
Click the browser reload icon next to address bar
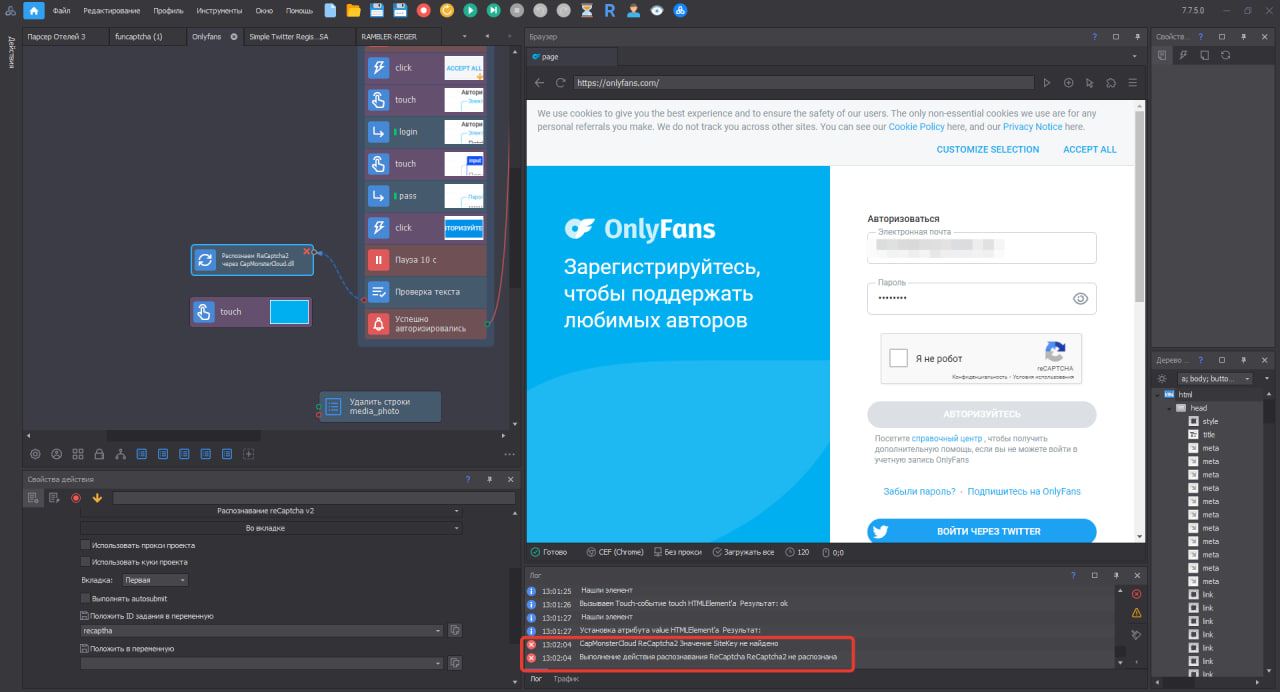click(561, 83)
